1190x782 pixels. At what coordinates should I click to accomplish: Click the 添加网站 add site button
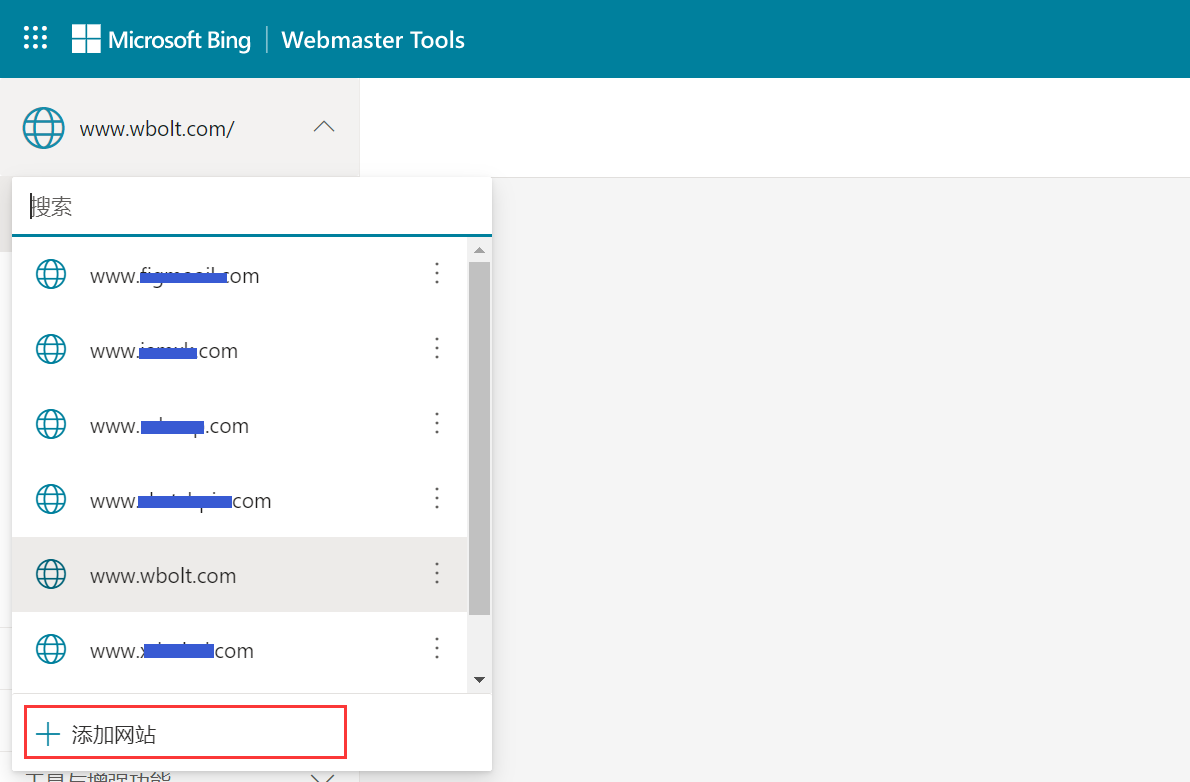click(x=185, y=735)
